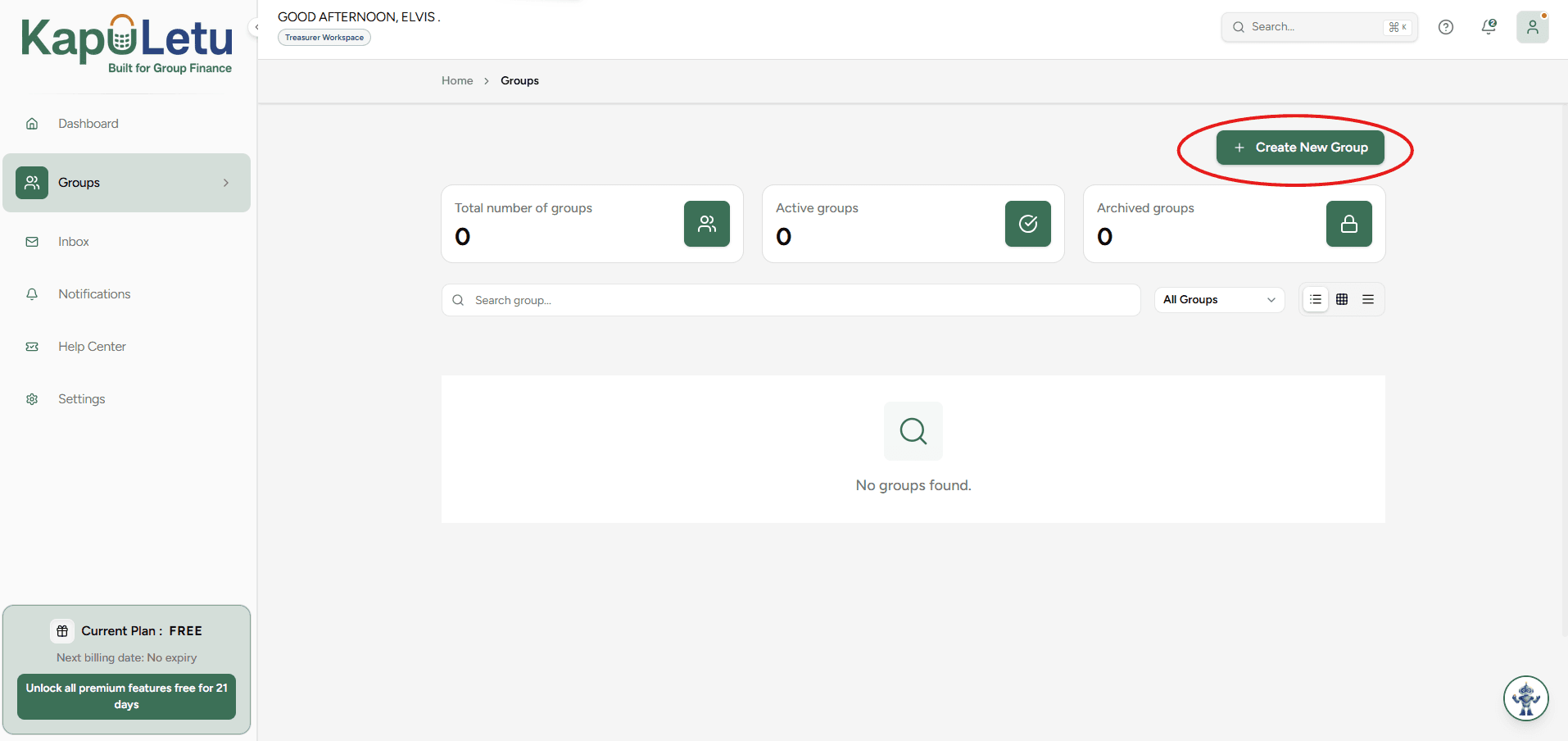
Task: Click the Dashboard home icon
Action: coord(32,124)
